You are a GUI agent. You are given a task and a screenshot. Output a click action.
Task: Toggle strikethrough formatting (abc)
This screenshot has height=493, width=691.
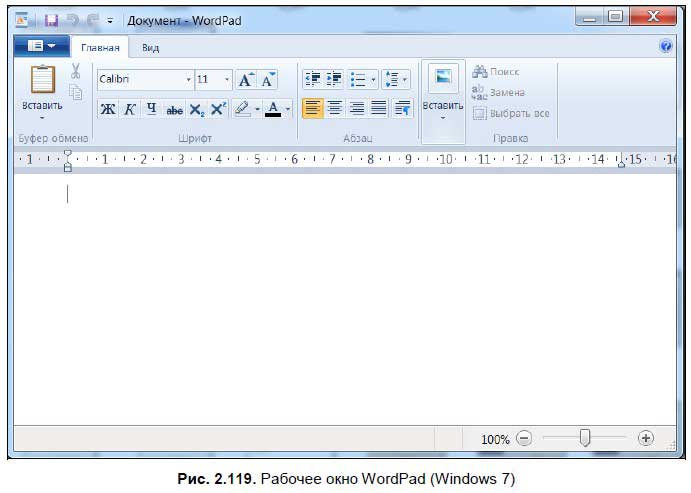(175, 110)
